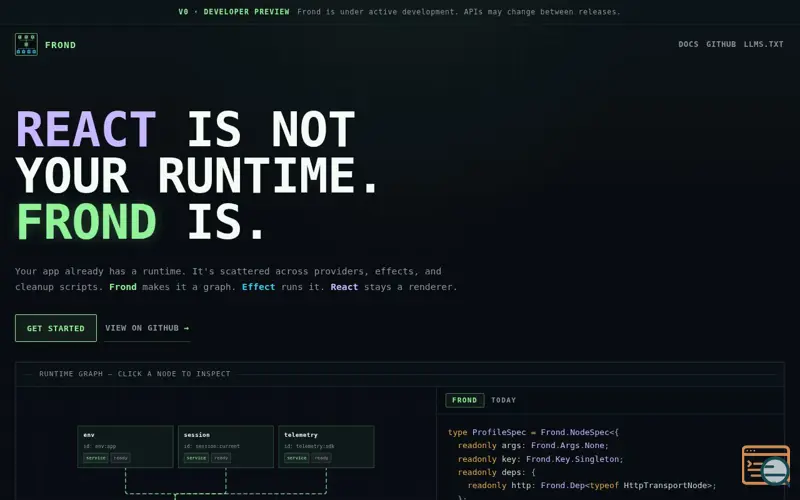Click the 'id: telemetry:sdk' text

[309, 446]
